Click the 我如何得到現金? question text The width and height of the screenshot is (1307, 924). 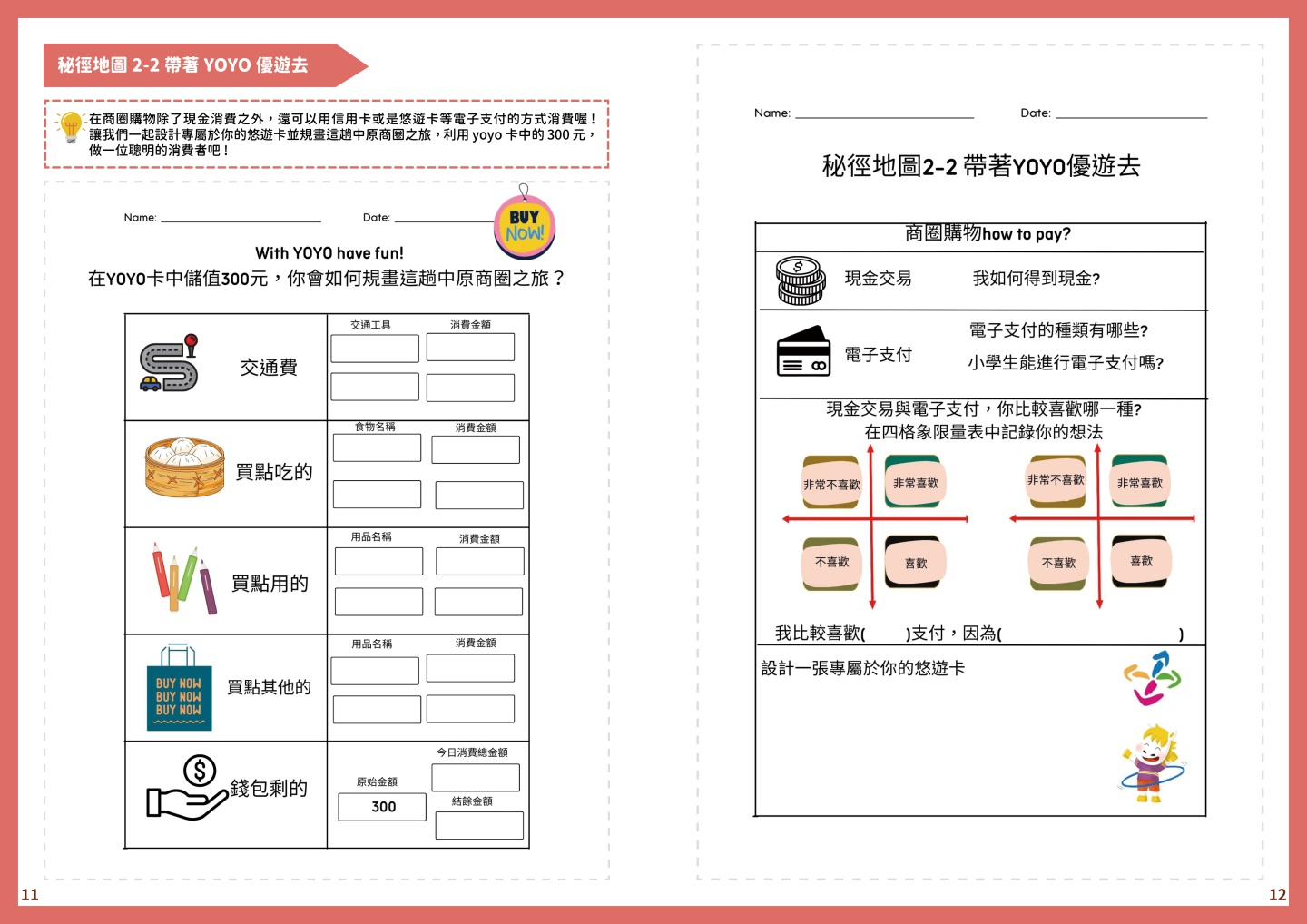1036,279
